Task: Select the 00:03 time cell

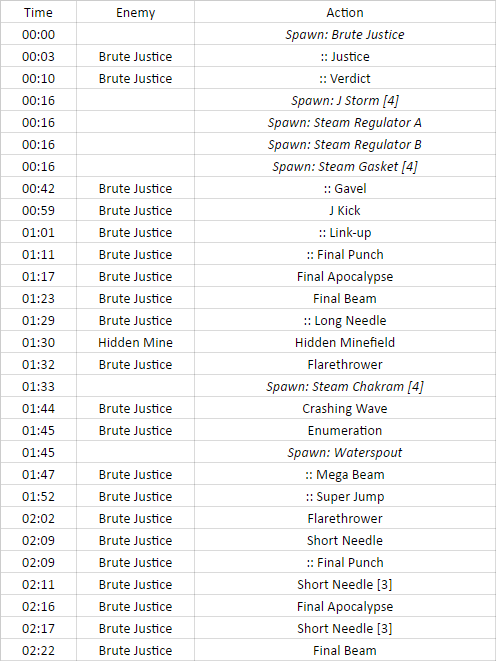Action: click(x=38, y=56)
